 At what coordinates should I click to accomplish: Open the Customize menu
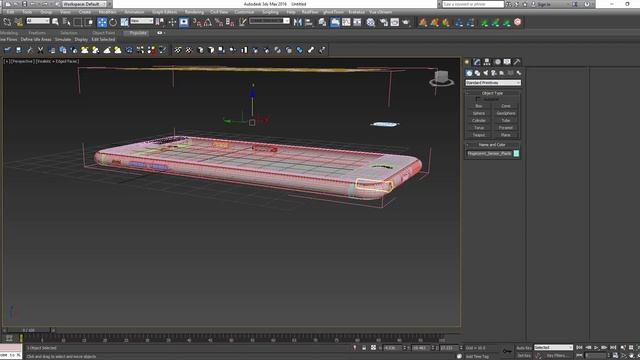pos(244,12)
